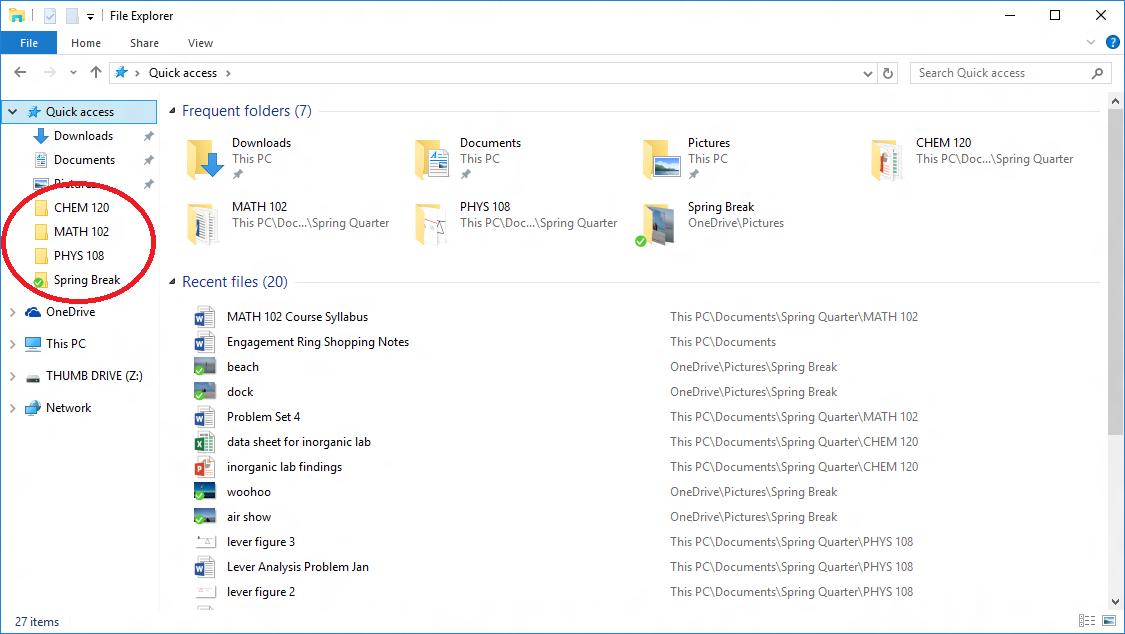This screenshot has width=1125, height=634.
Task: Select the Lever Analysis Problem Jan file
Action: [298, 567]
